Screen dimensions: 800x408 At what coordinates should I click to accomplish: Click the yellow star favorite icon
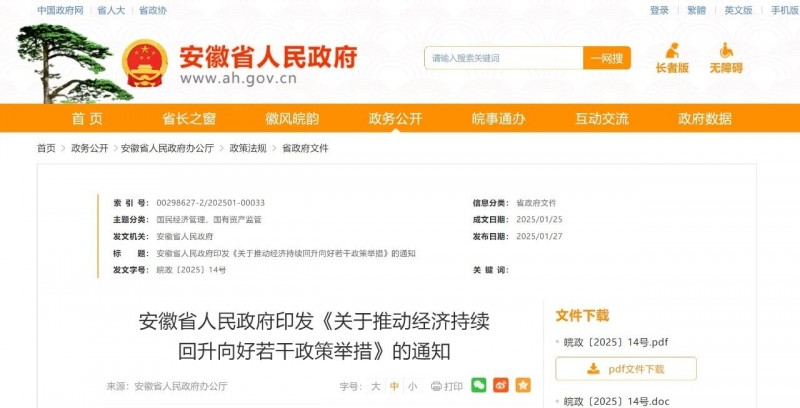click(523, 386)
